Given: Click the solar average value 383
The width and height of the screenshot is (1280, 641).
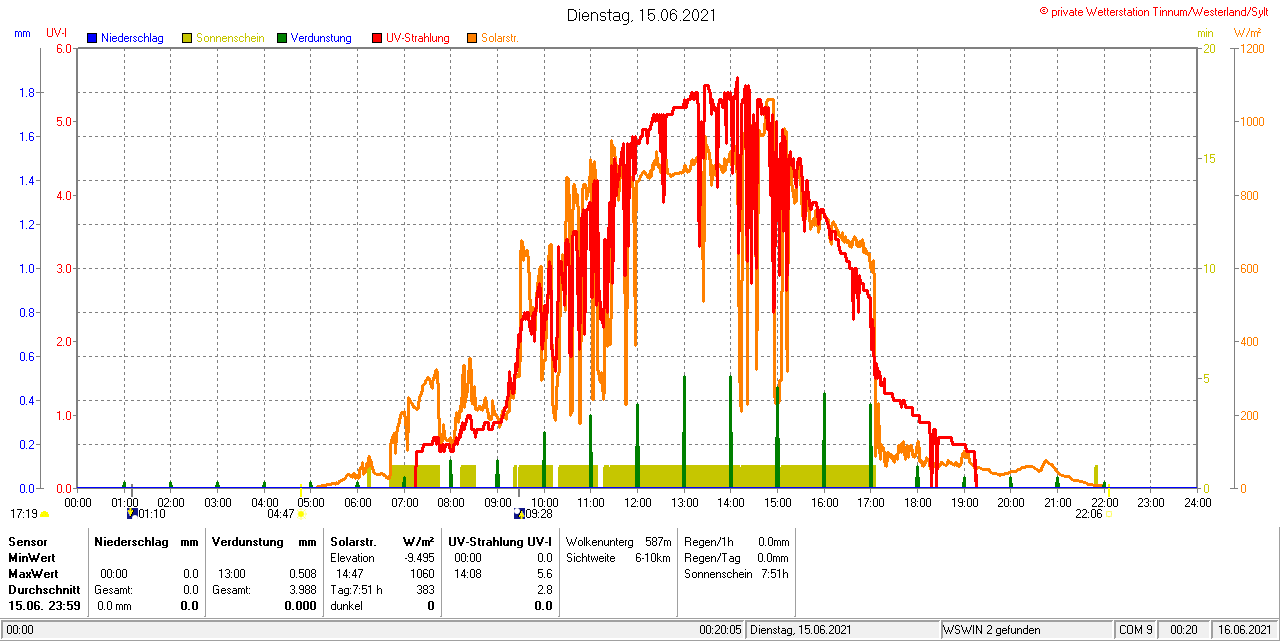Looking at the screenshot, I should (x=426, y=589).
